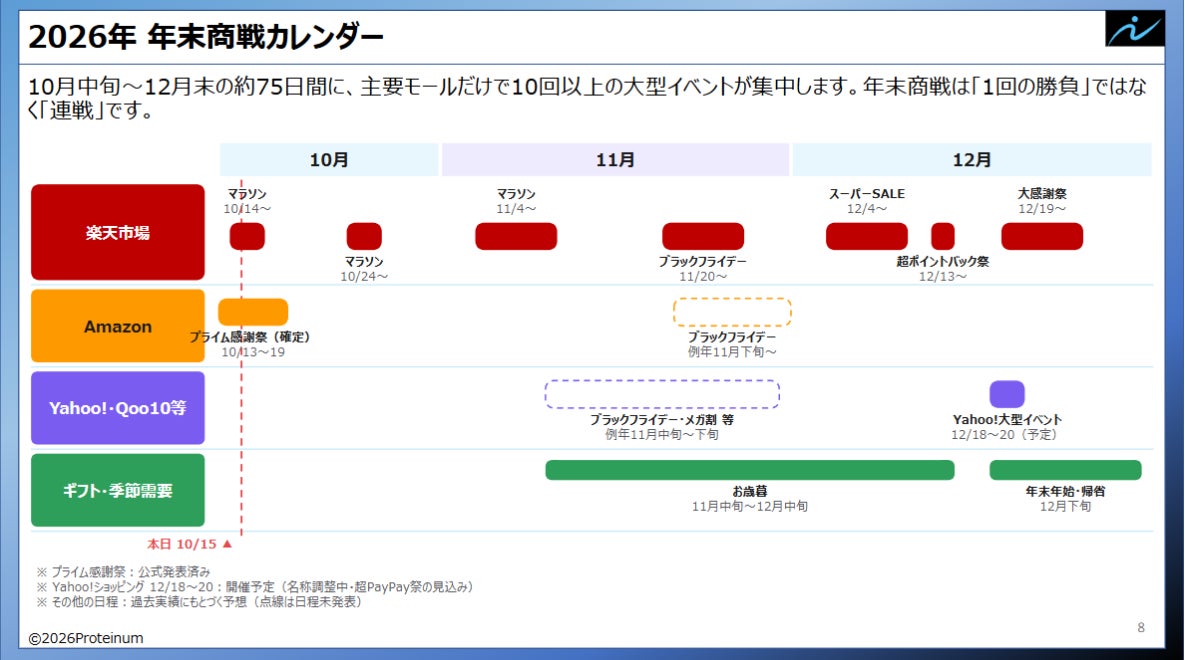Click the 12月 month header
The image size is (1185, 660).
972,160
